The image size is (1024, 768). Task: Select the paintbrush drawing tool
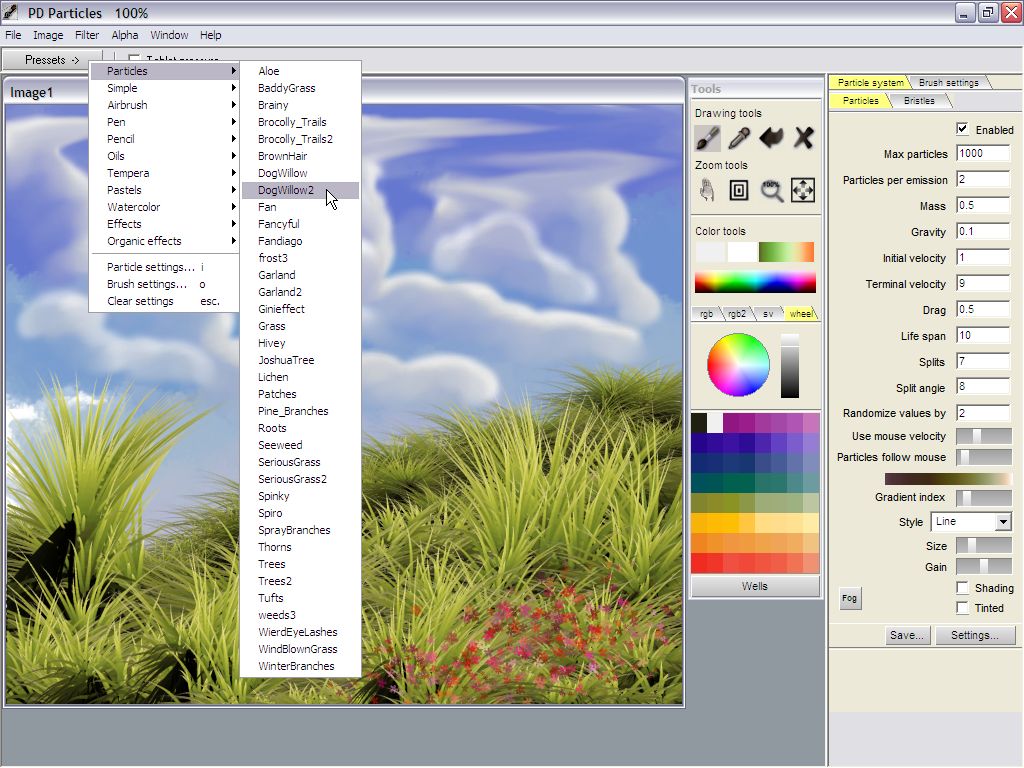click(708, 137)
